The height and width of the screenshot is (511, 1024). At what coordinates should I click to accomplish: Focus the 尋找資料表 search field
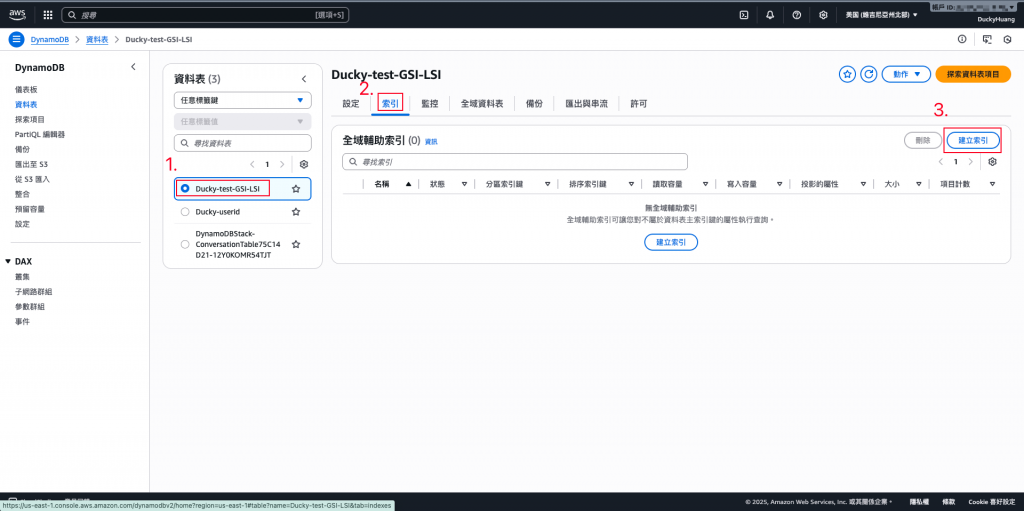click(242, 143)
